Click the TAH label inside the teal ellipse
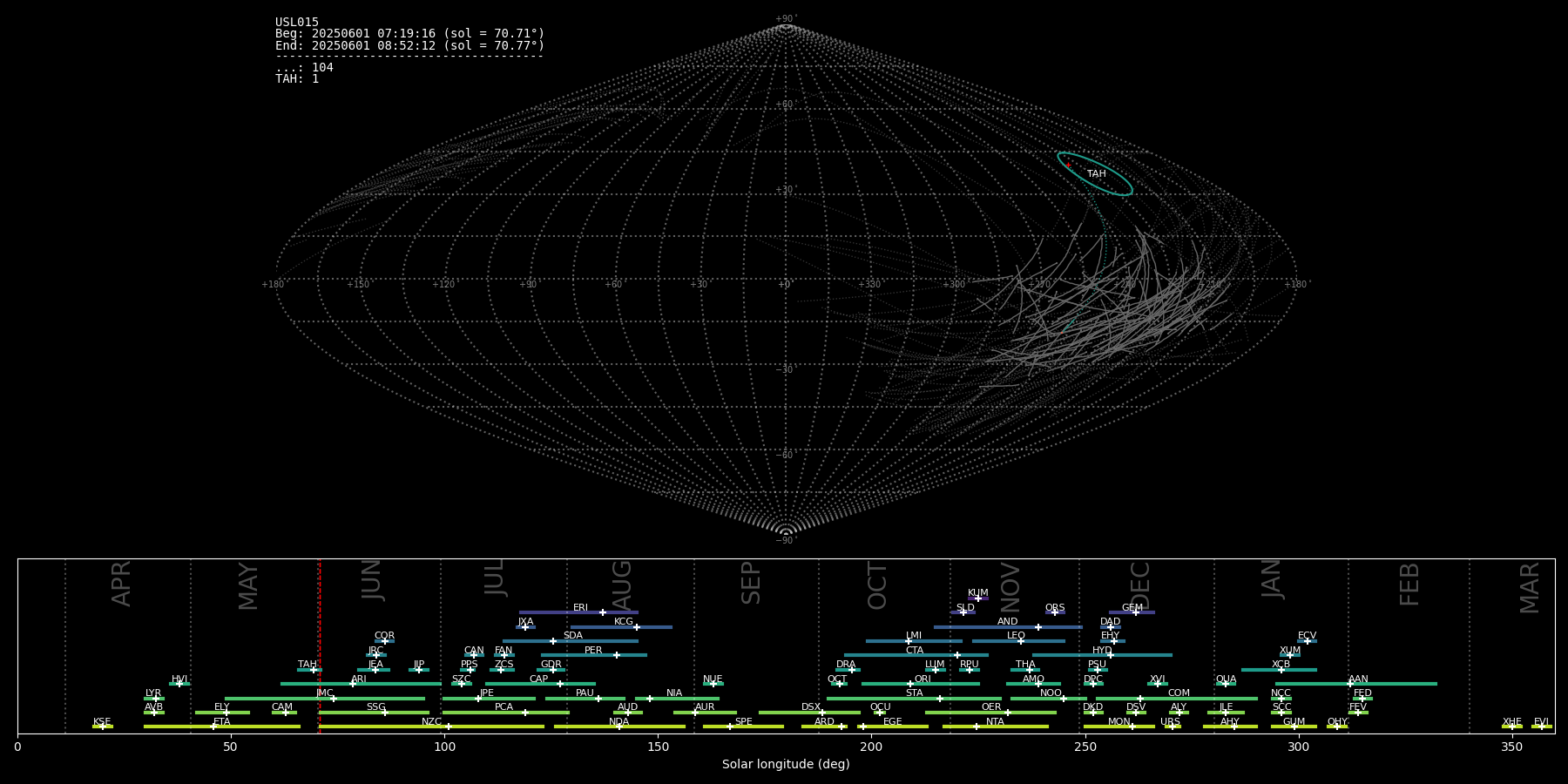This screenshot has width=1568, height=784. pos(1097,174)
